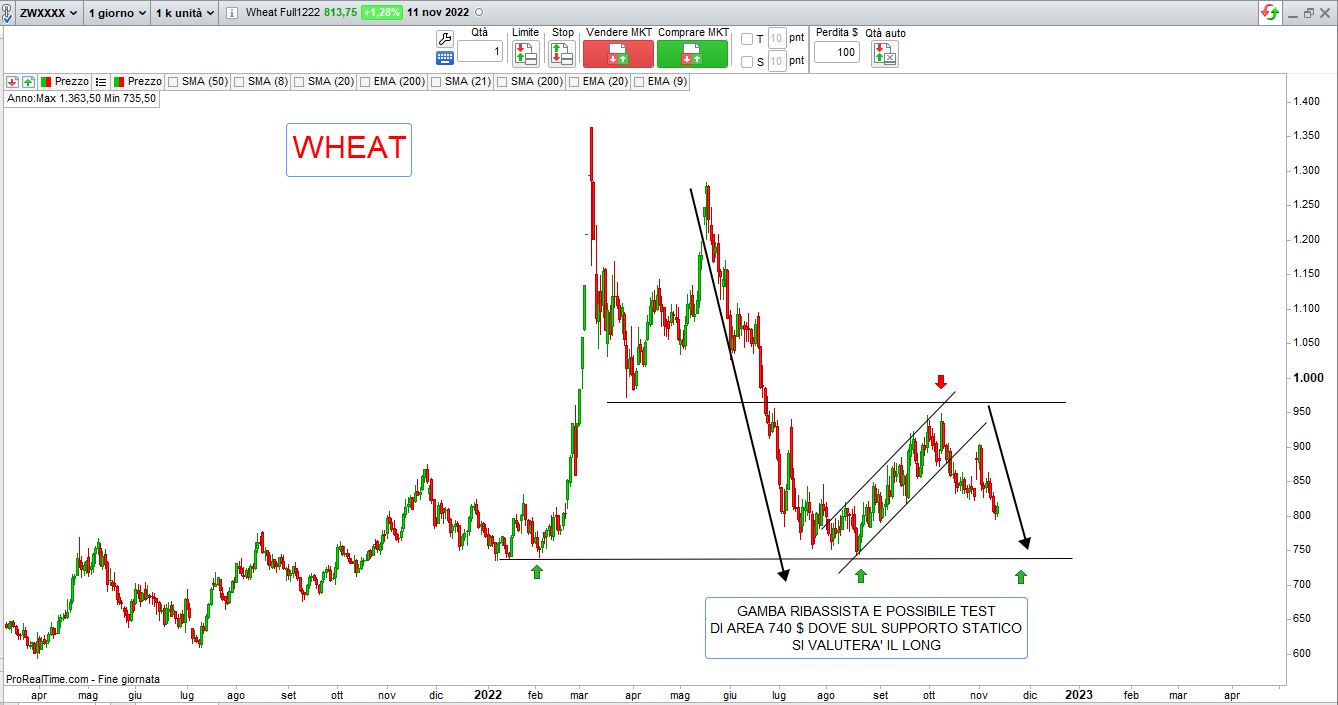
Task: Toggle the EMA (20) checkbox
Action: [x=575, y=81]
